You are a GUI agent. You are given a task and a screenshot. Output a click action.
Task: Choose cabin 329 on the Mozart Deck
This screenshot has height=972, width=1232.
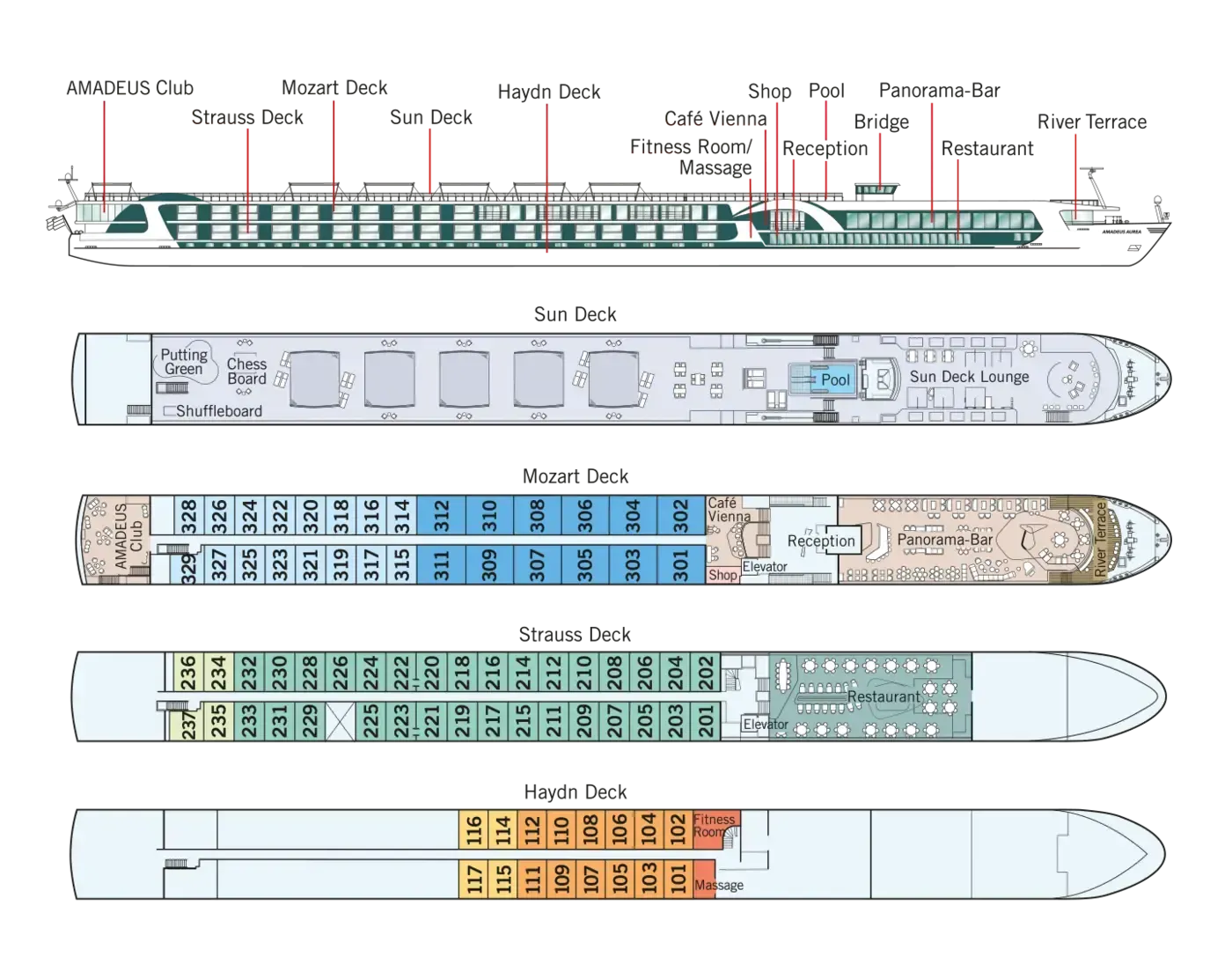click(188, 565)
